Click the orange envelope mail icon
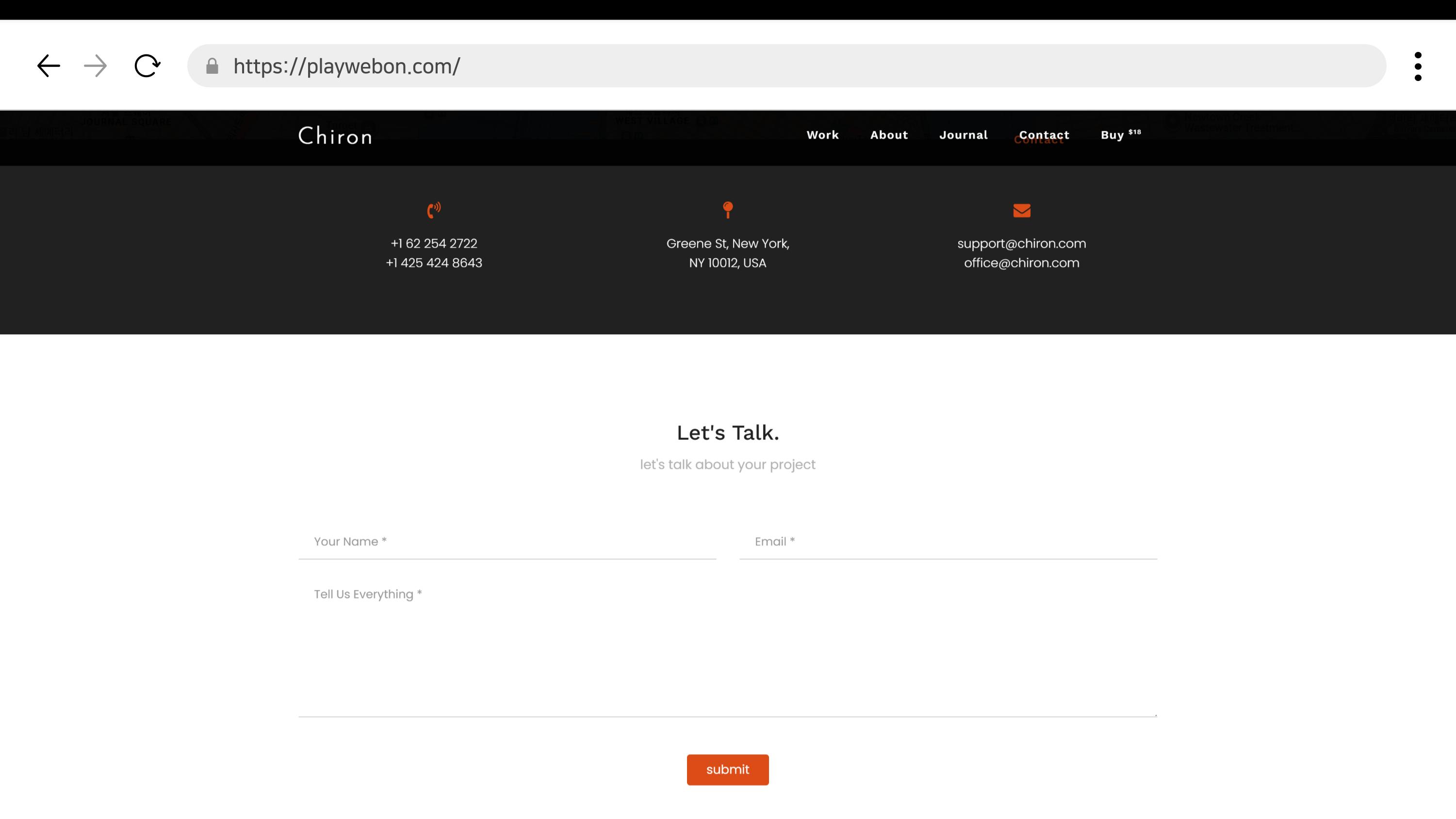Screen dimensions: 1456x819 [x=1021, y=210]
